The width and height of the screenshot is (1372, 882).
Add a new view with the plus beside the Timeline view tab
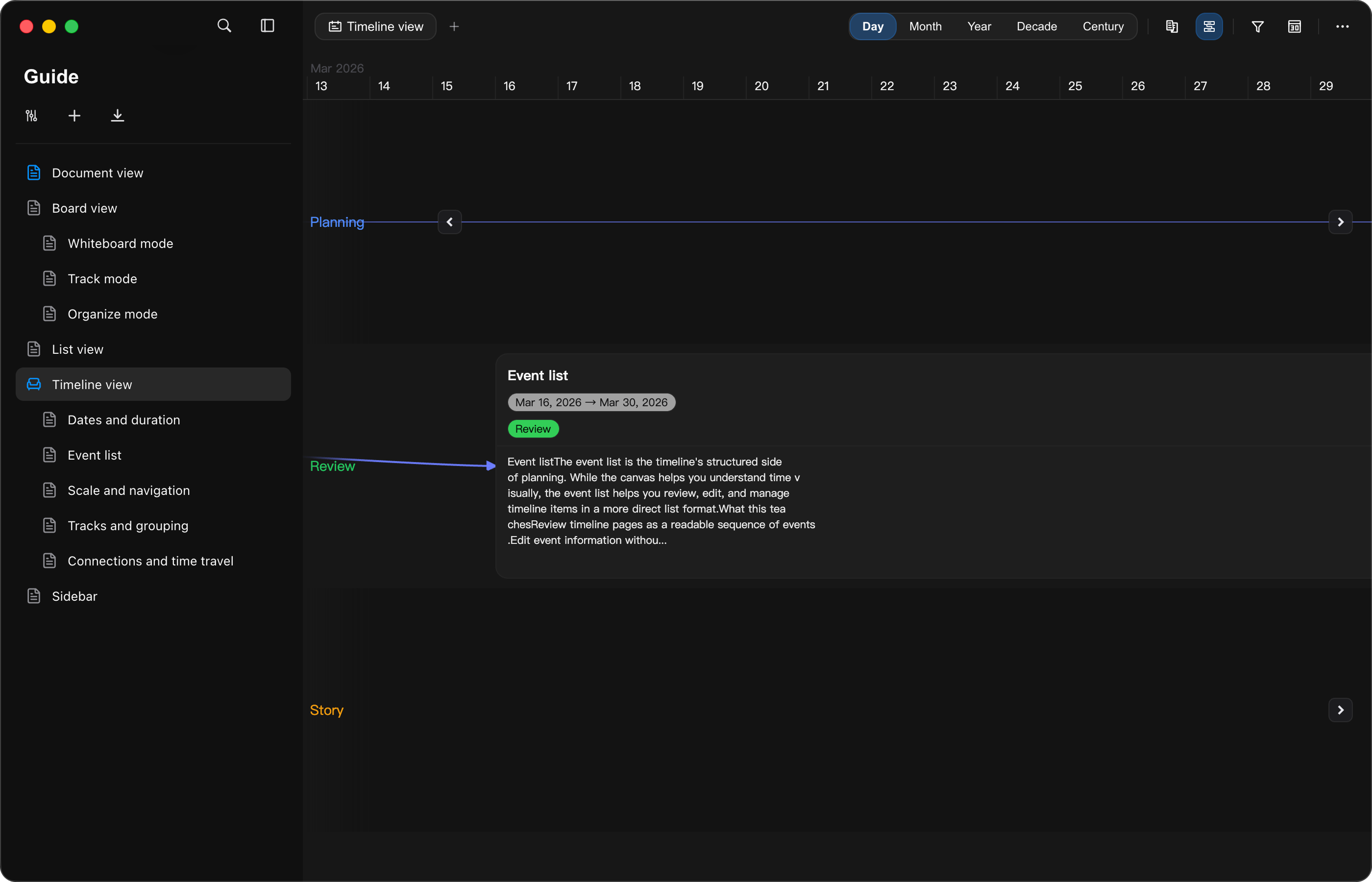(454, 26)
